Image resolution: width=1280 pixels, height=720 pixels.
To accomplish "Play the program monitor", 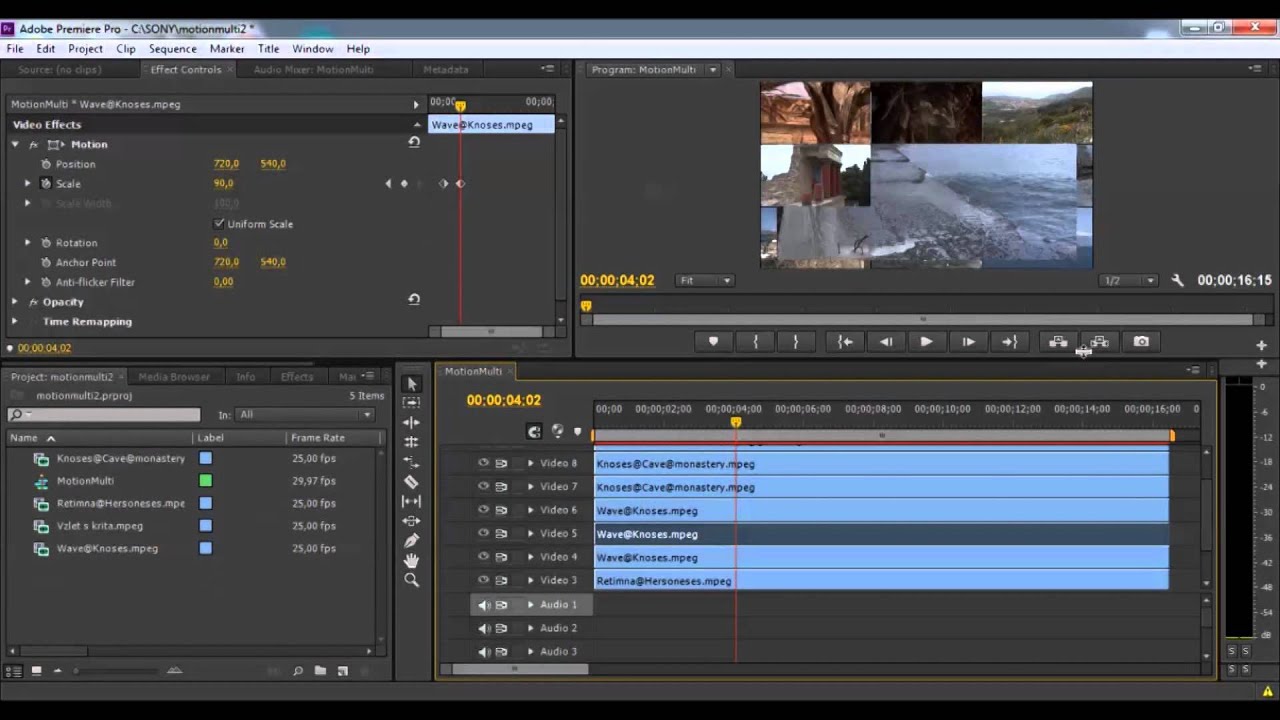I will point(926,342).
